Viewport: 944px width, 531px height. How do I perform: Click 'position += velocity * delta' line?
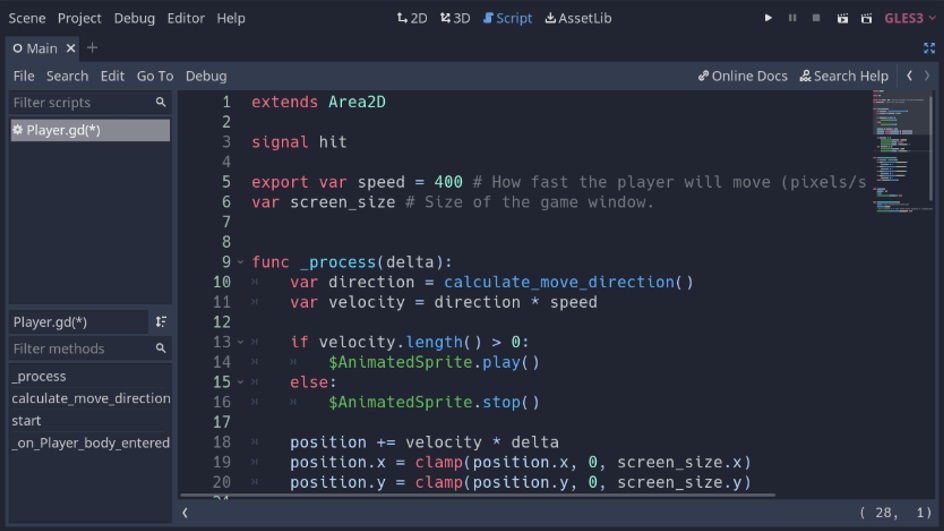424,442
